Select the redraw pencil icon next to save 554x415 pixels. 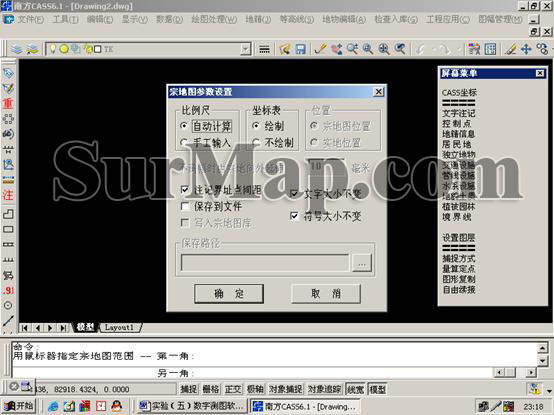click(320, 49)
